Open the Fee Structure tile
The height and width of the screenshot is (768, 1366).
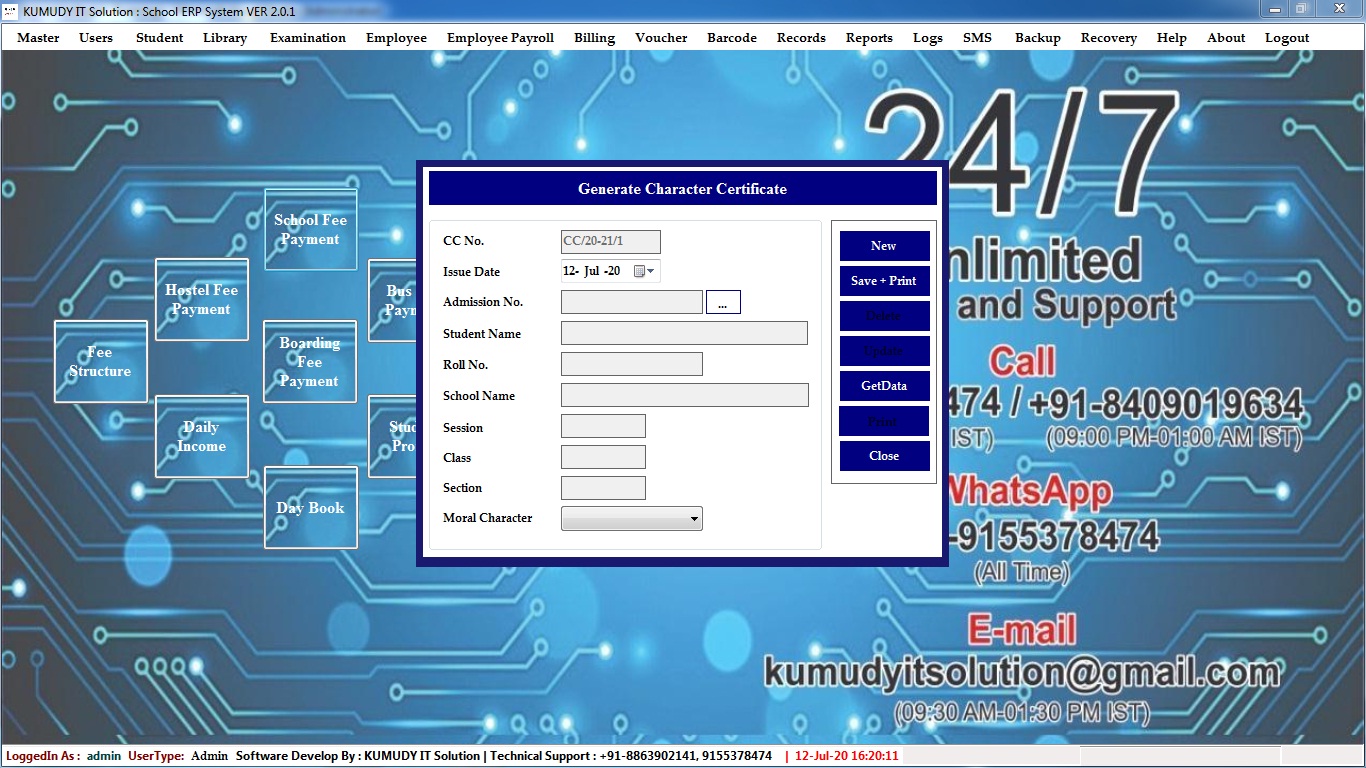point(100,361)
